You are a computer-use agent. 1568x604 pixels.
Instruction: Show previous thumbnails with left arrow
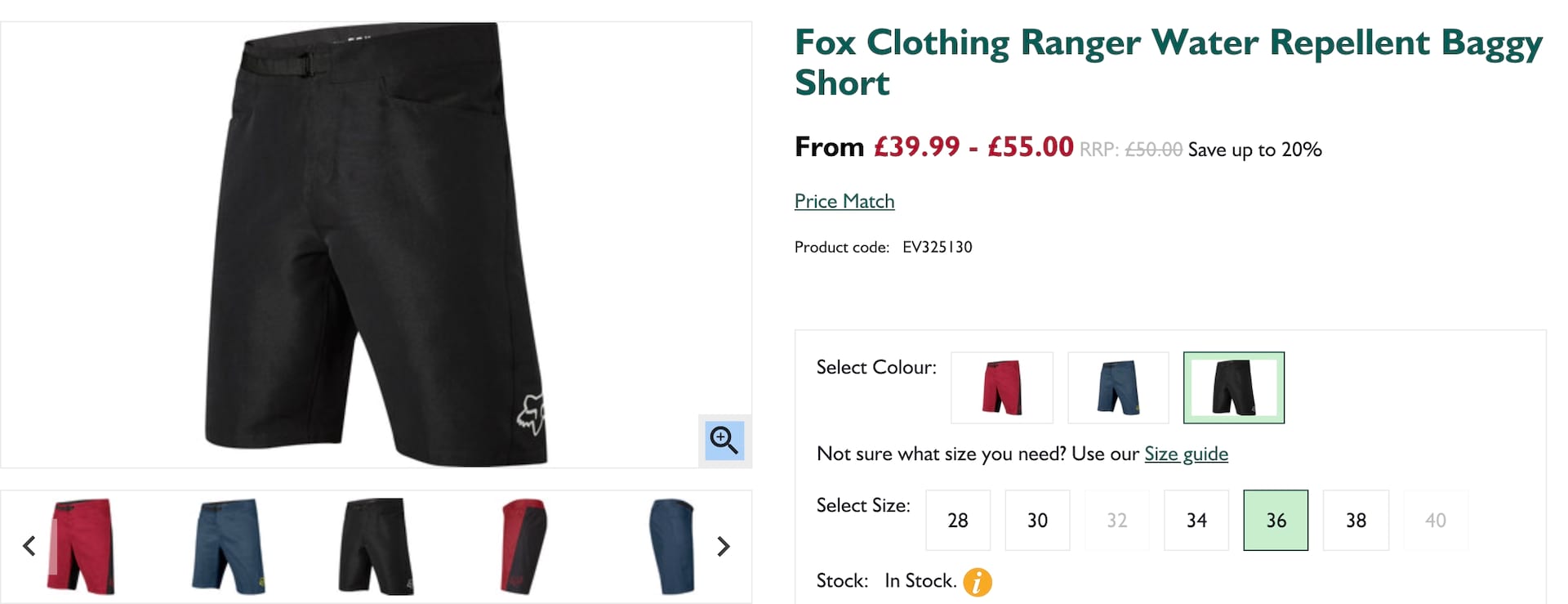(29, 546)
